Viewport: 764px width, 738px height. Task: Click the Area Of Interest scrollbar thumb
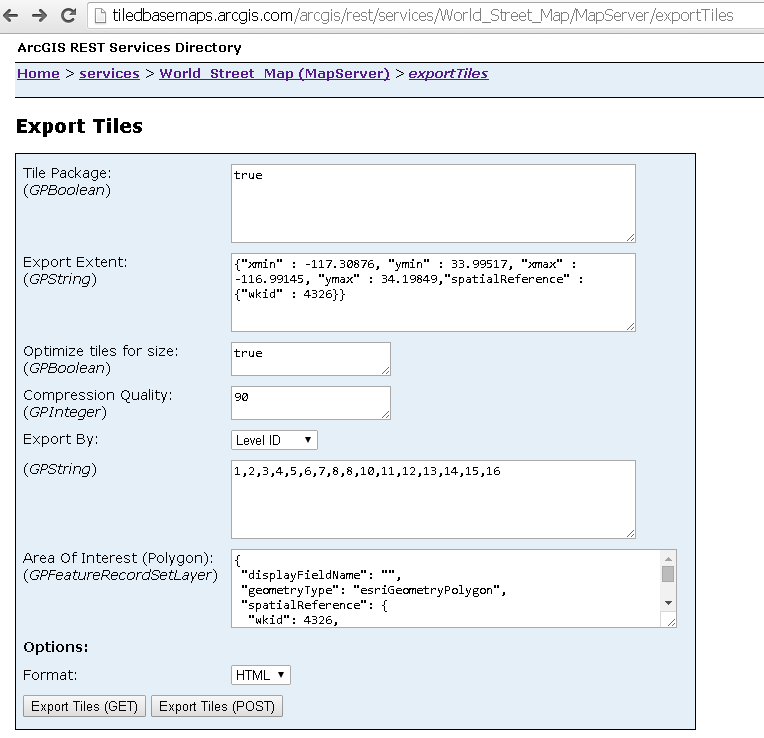click(x=668, y=574)
